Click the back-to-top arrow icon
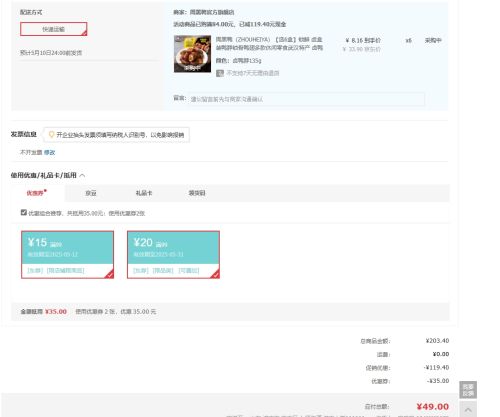Image resolution: width=500 pixels, height=417 pixels. pos(468,410)
